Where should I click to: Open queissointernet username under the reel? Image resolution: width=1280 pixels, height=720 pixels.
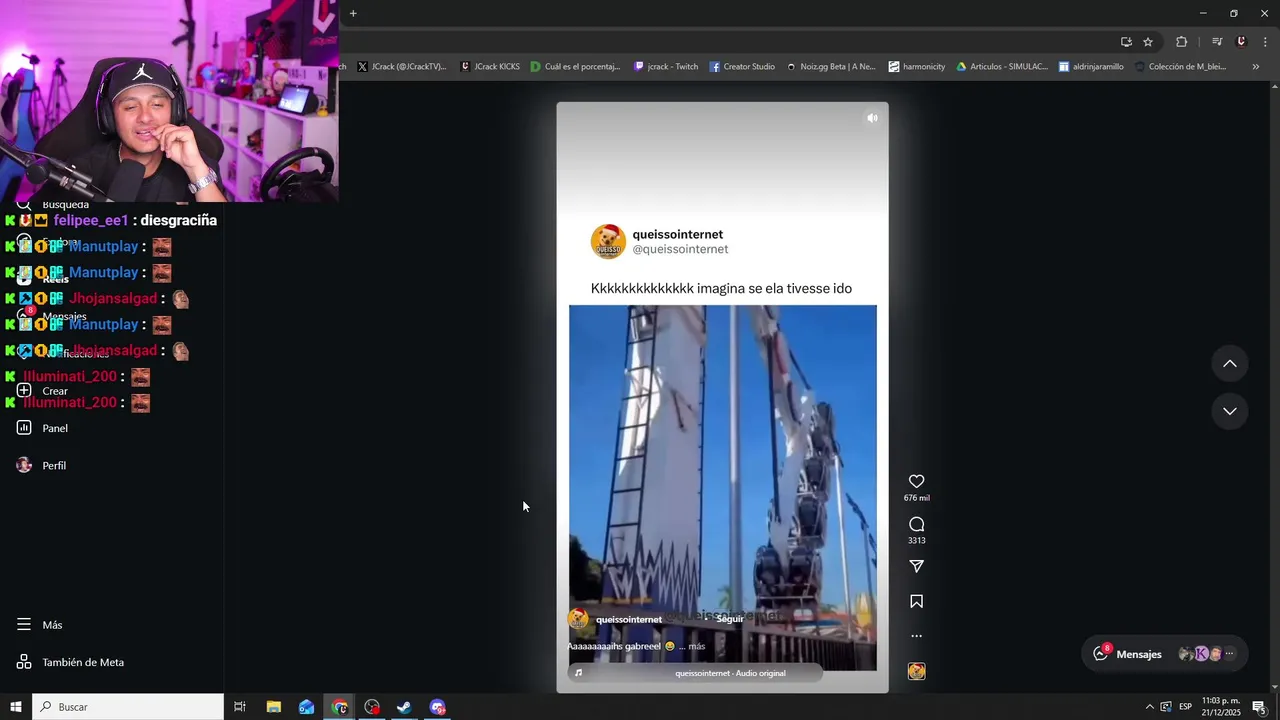click(x=629, y=619)
